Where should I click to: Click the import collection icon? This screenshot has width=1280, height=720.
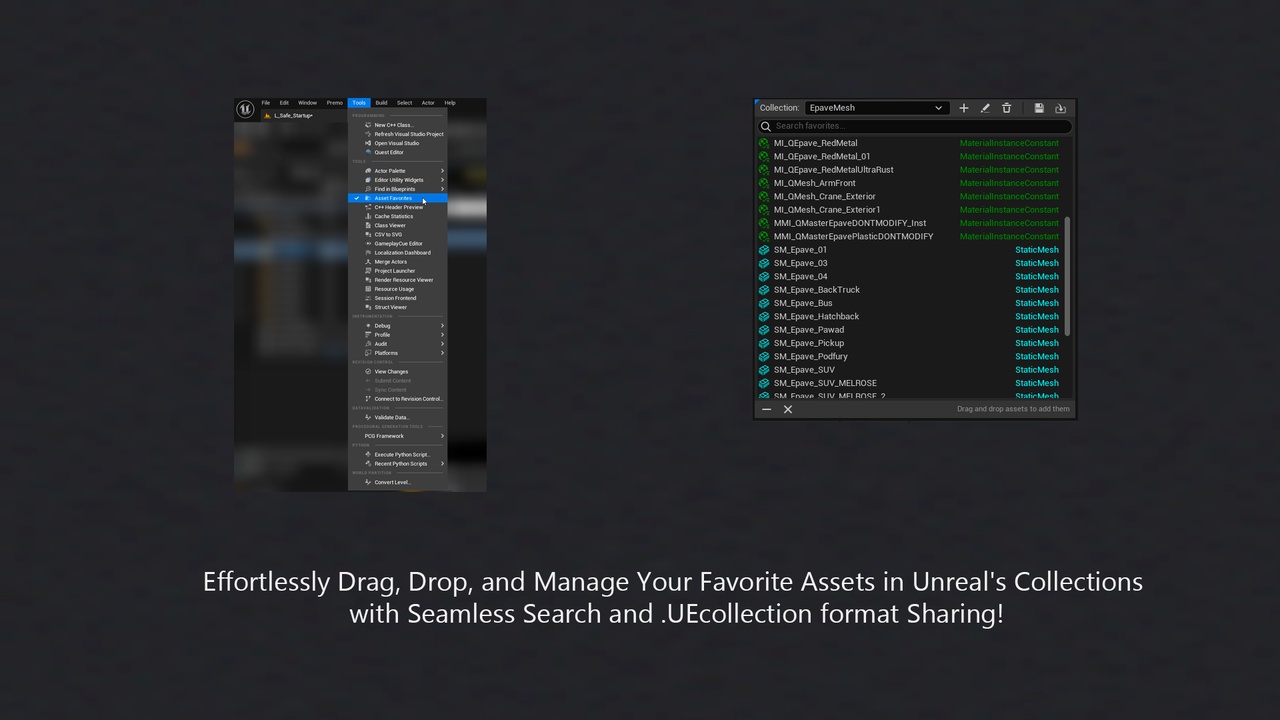tap(1061, 108)
